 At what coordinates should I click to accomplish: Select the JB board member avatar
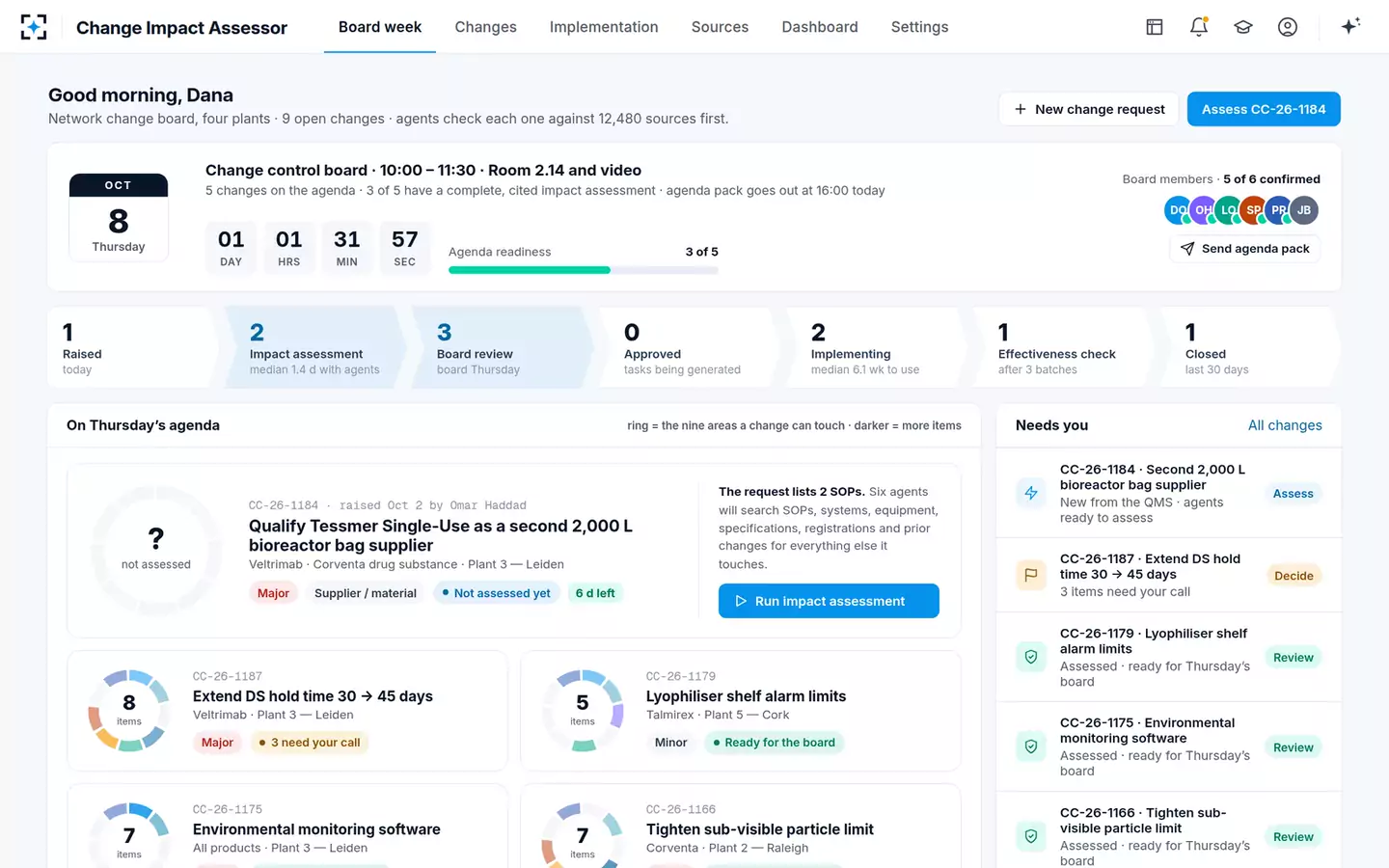(1304, 210)
